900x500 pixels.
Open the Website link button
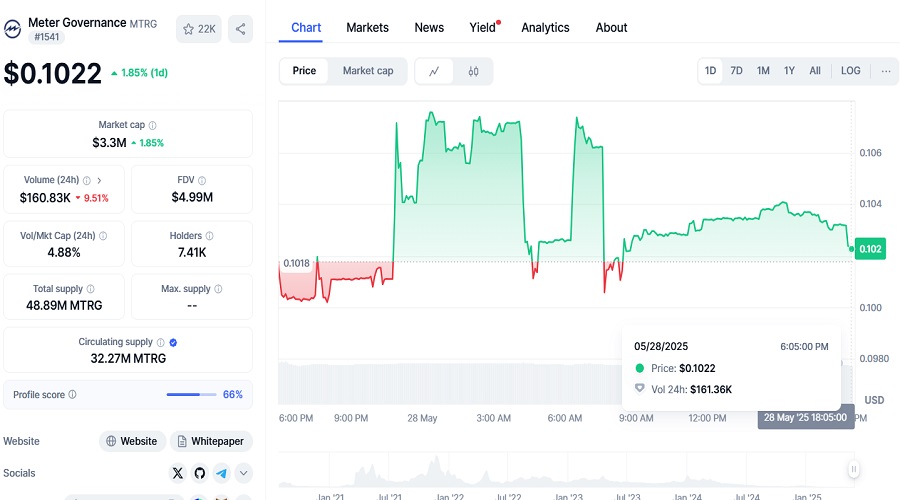[x=132, y=441]
